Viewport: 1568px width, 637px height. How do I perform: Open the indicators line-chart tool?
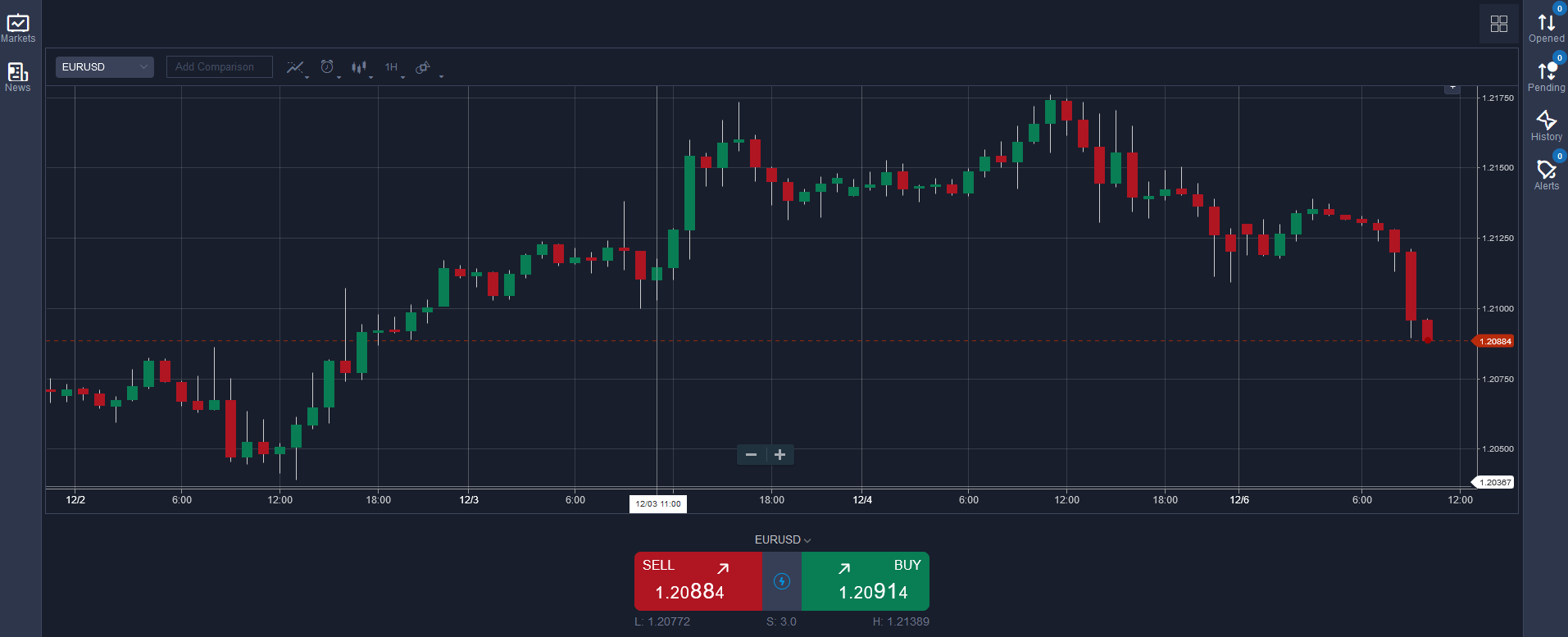click(294, 67)
